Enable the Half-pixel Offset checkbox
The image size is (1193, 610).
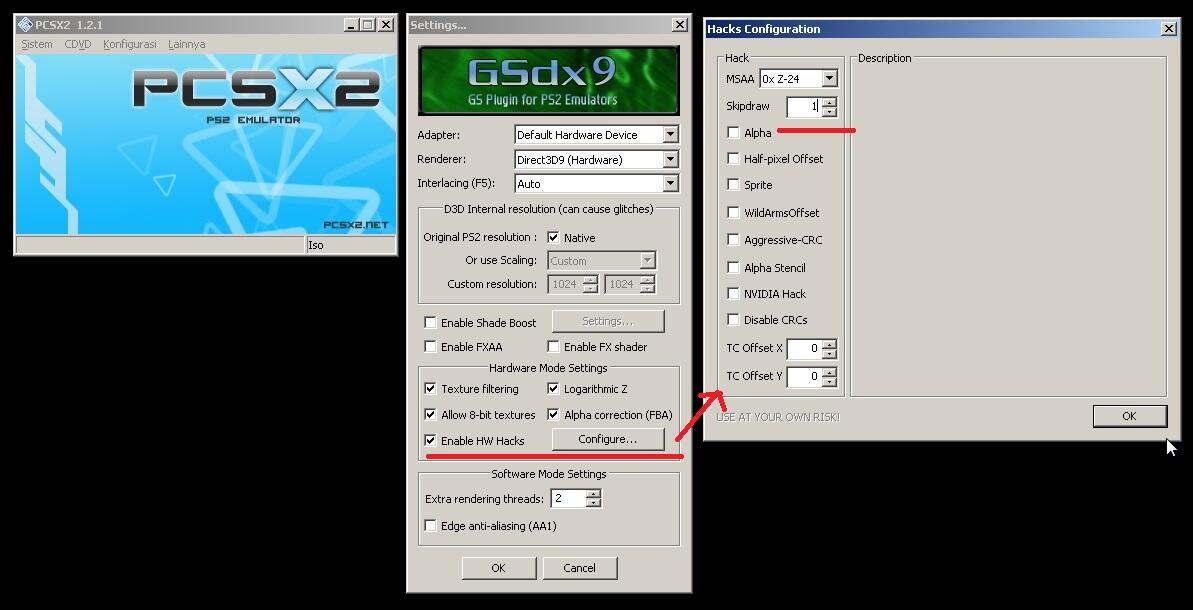coord(733,158)
